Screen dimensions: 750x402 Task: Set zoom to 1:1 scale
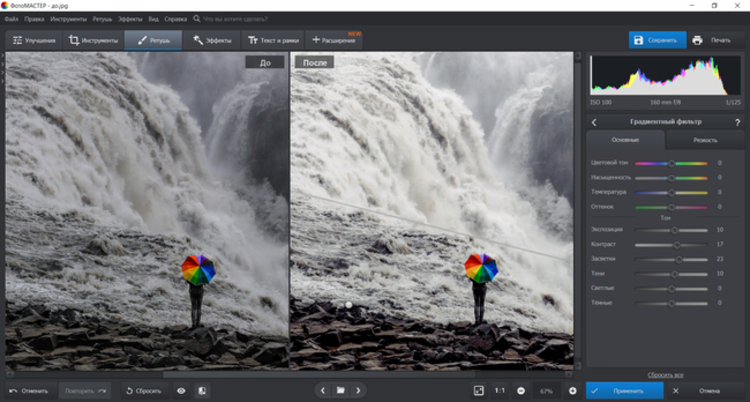pyautogui.click(x=499, y=390)
